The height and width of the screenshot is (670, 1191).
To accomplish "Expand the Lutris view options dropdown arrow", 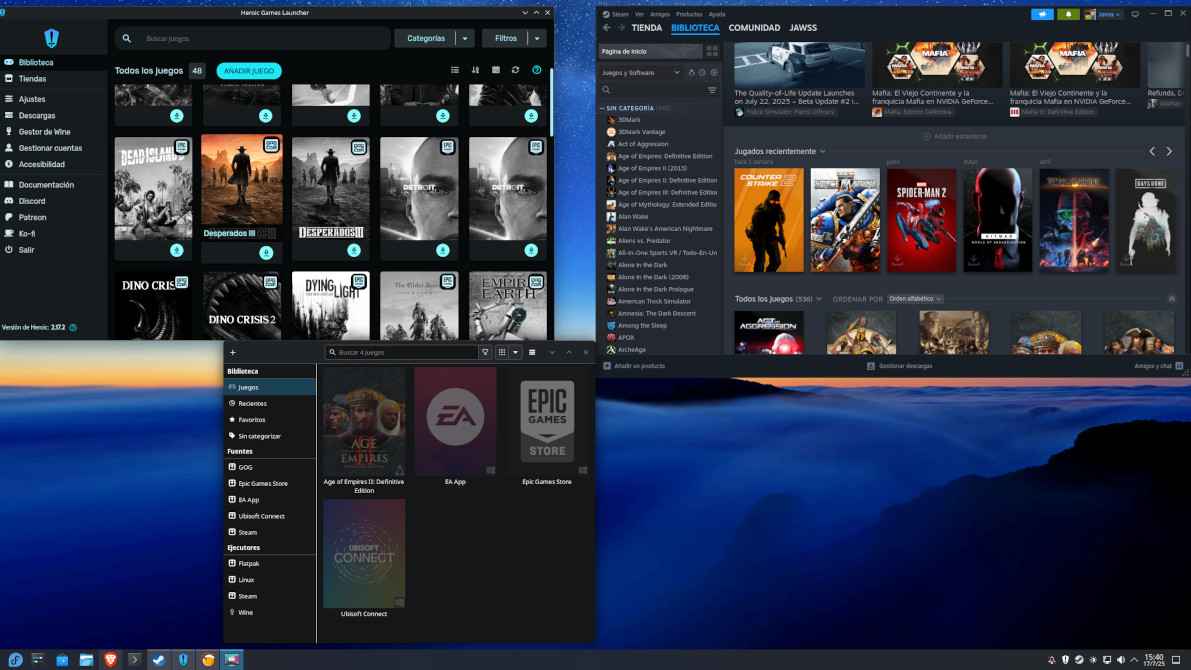I will 515,352.
